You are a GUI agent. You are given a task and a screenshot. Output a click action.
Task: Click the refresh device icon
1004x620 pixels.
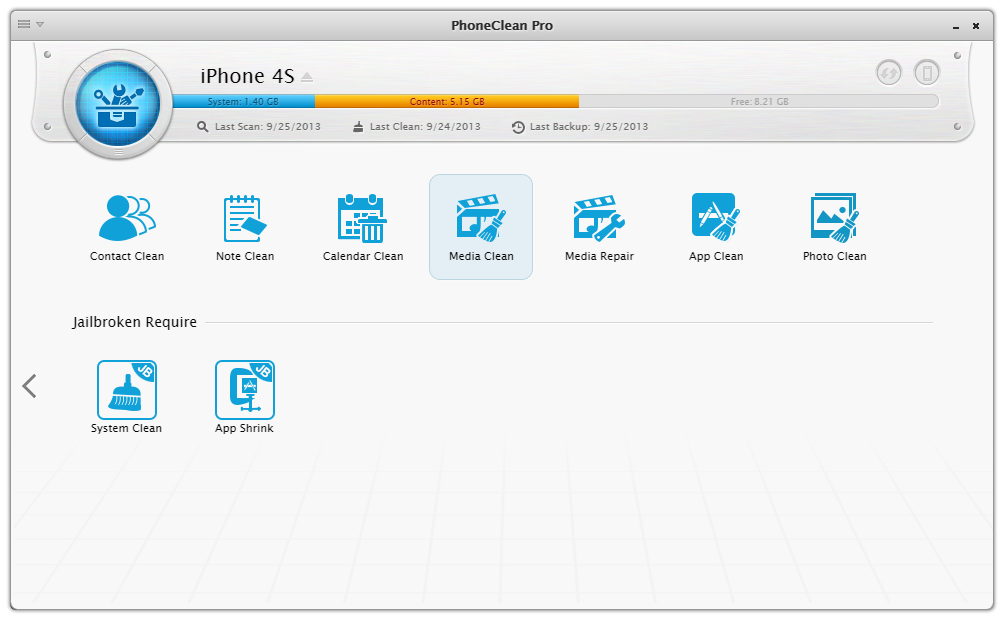(x=888, y=72)
